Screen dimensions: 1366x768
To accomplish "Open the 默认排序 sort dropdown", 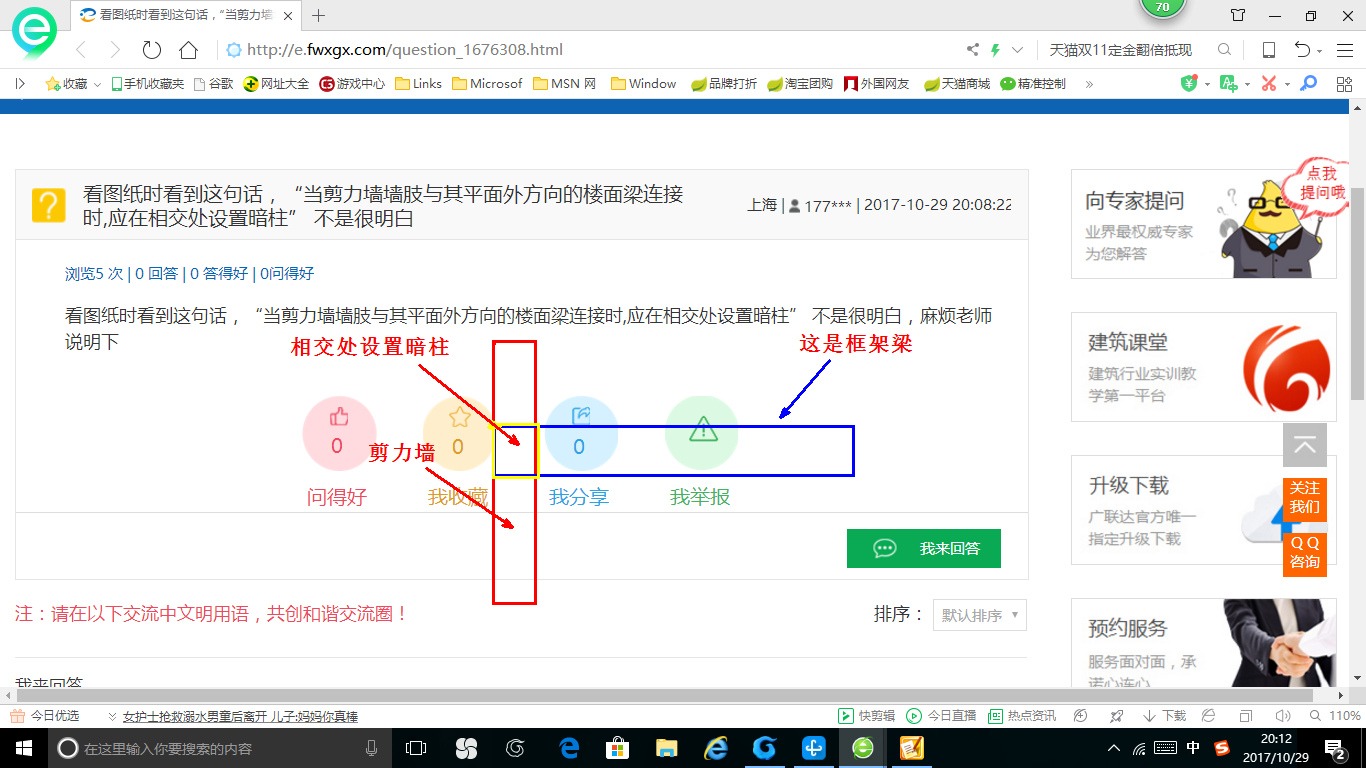I will 980,615.
